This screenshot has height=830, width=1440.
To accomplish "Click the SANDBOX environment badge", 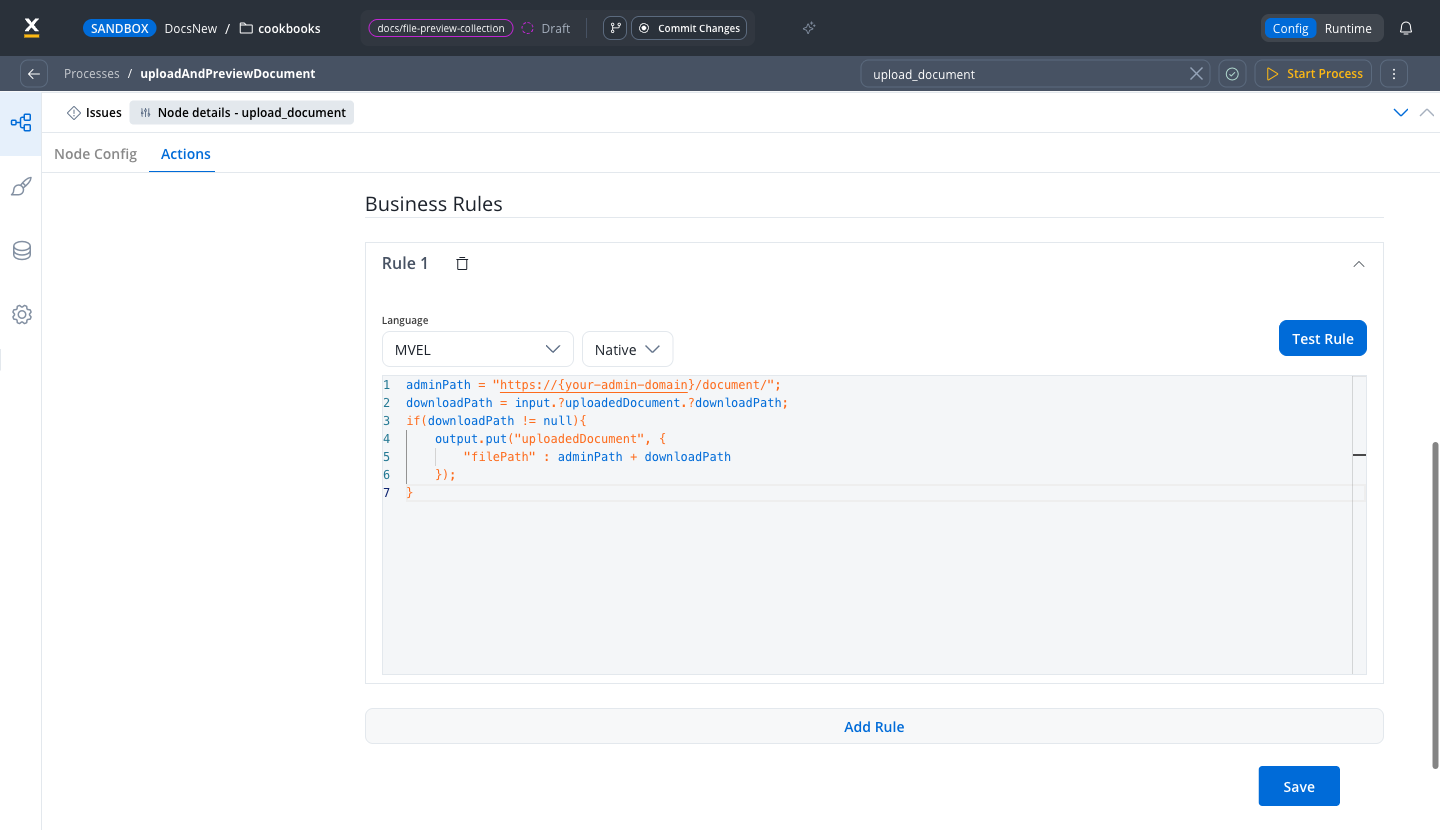I will (120, 28).
